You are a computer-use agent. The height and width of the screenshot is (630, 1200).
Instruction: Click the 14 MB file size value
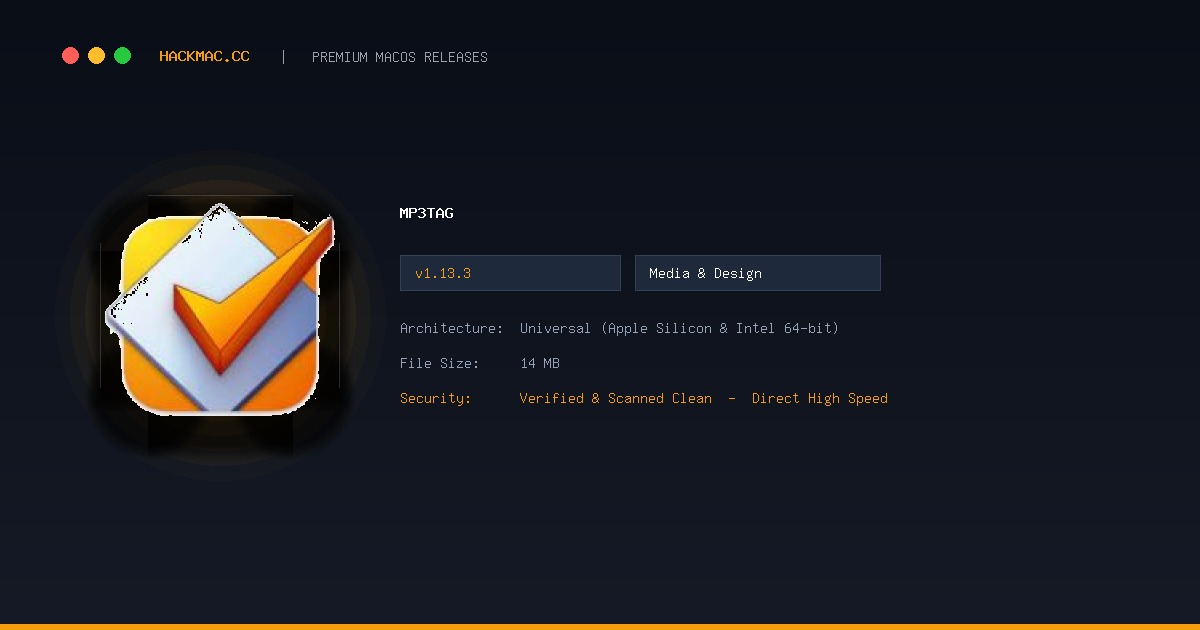tap(540, 363)
